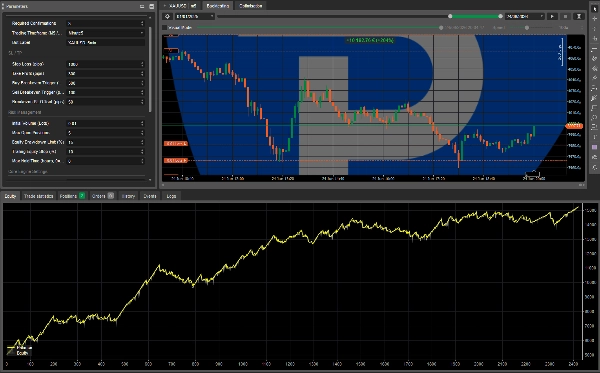Viewport: 600px width, 373px height.
Task: Adjust the Sell Breakeven Trigger stepper
Action: pos(142,93)
